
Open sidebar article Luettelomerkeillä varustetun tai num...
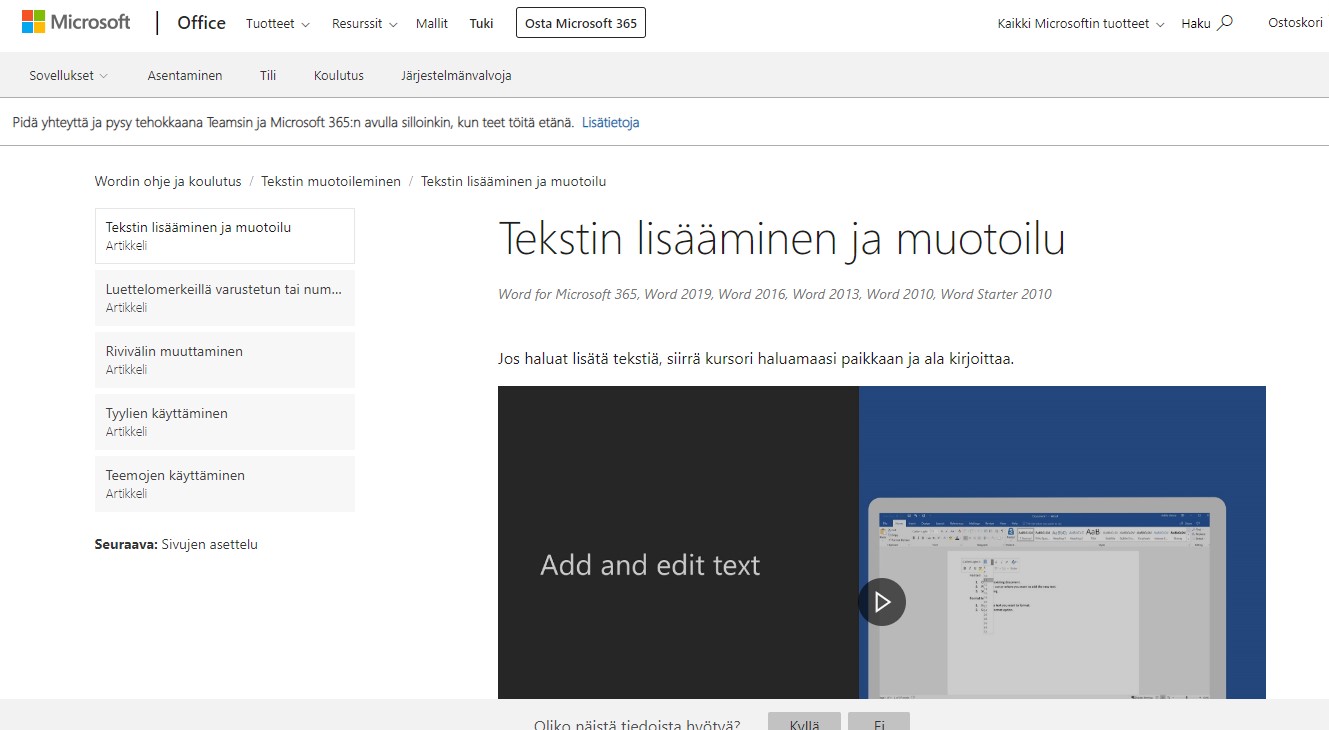click(225, 298)
